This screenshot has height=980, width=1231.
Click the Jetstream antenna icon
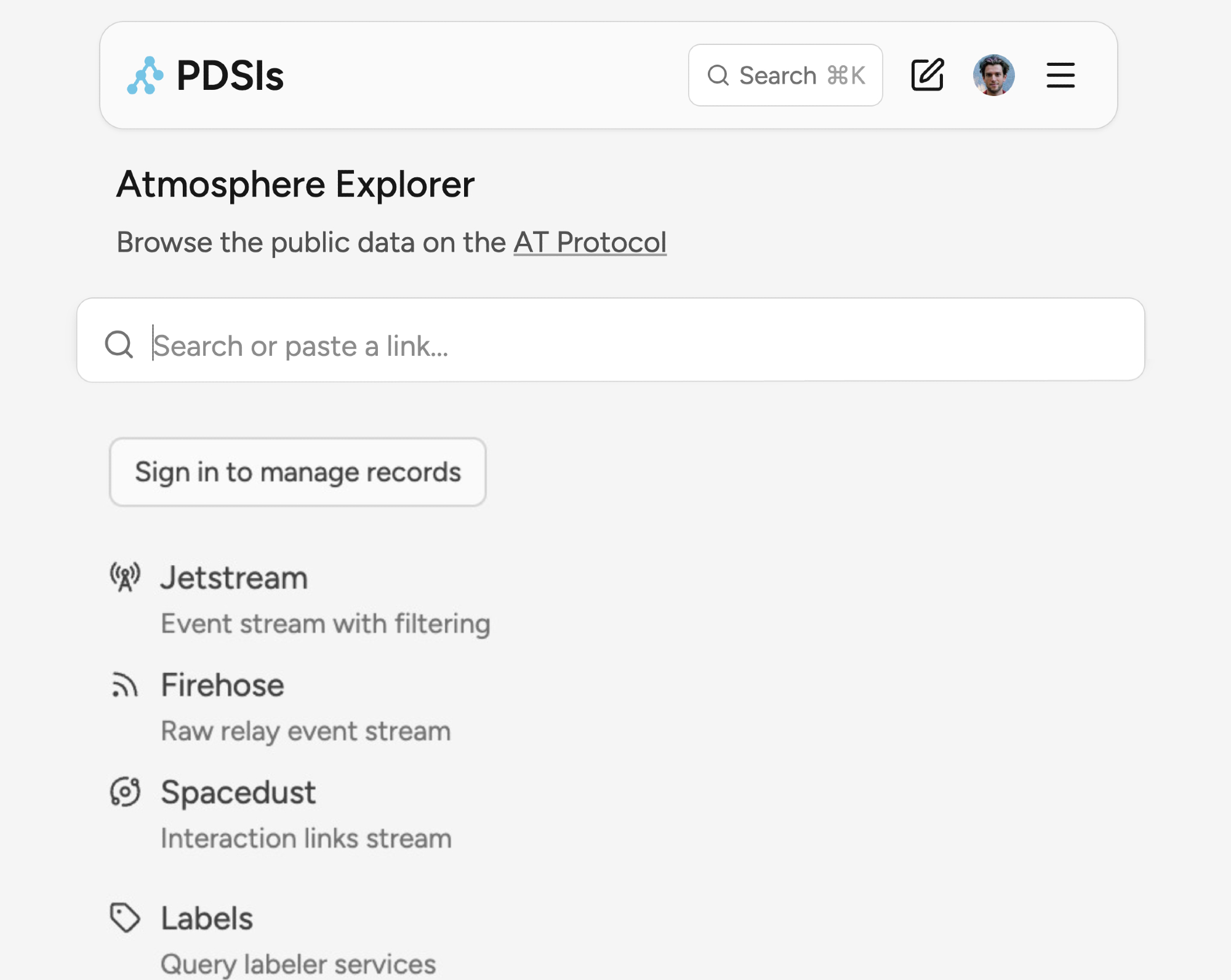pos(125,577)
